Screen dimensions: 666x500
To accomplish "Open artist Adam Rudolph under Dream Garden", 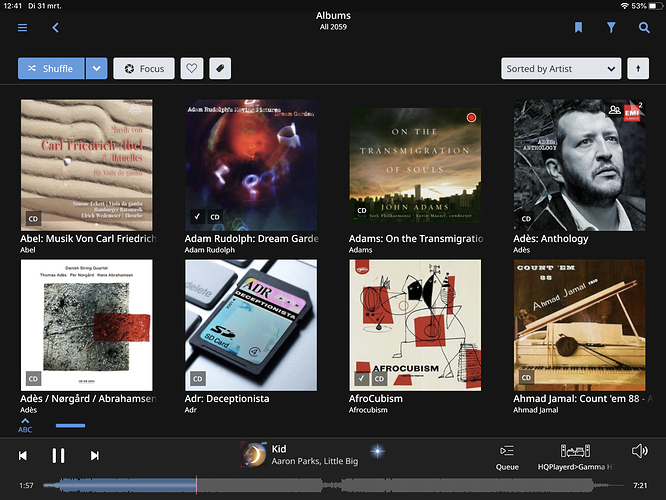I will pyautogui.click(x=209, y=250).
